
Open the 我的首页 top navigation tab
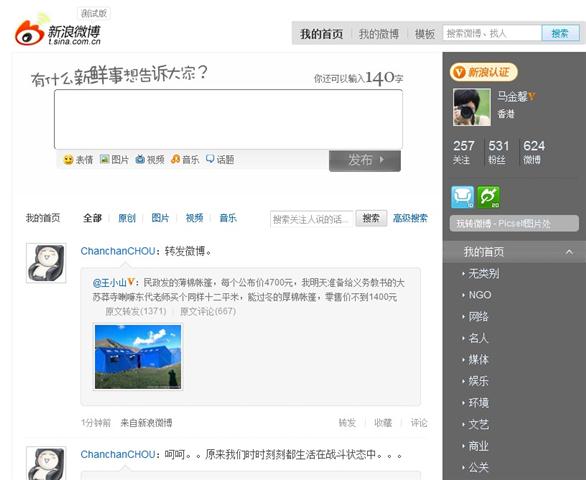(321, 34)
